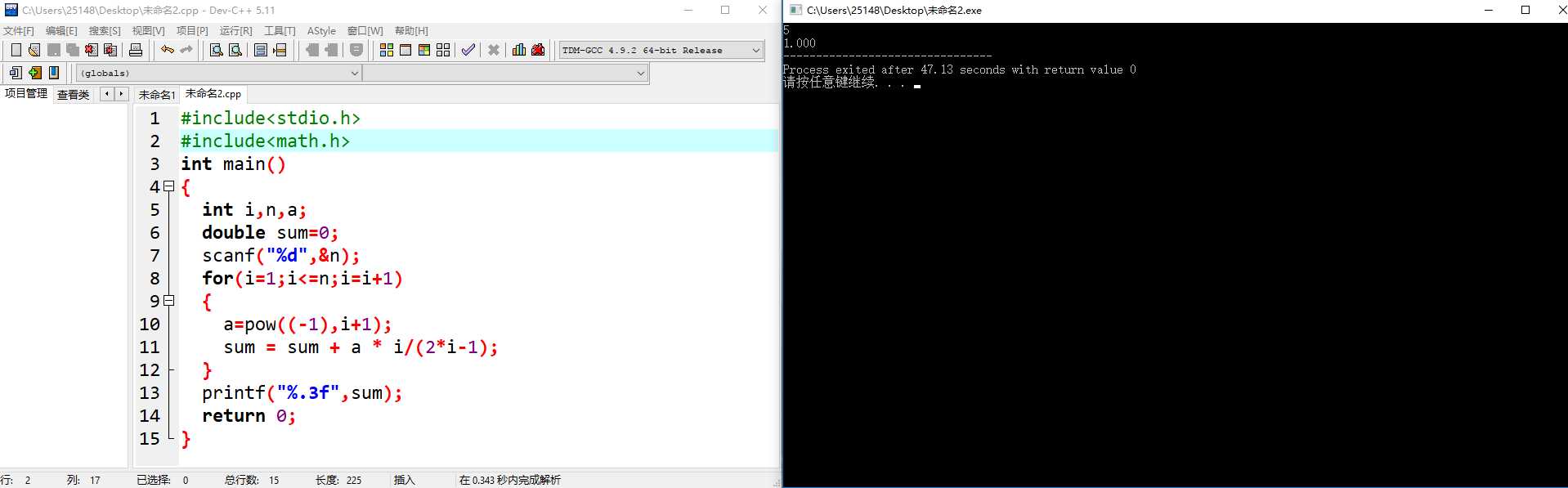Click the 总行数 15 status bar entry
Viewport: 1568px width, 488px height.
(x=252, y=480)
